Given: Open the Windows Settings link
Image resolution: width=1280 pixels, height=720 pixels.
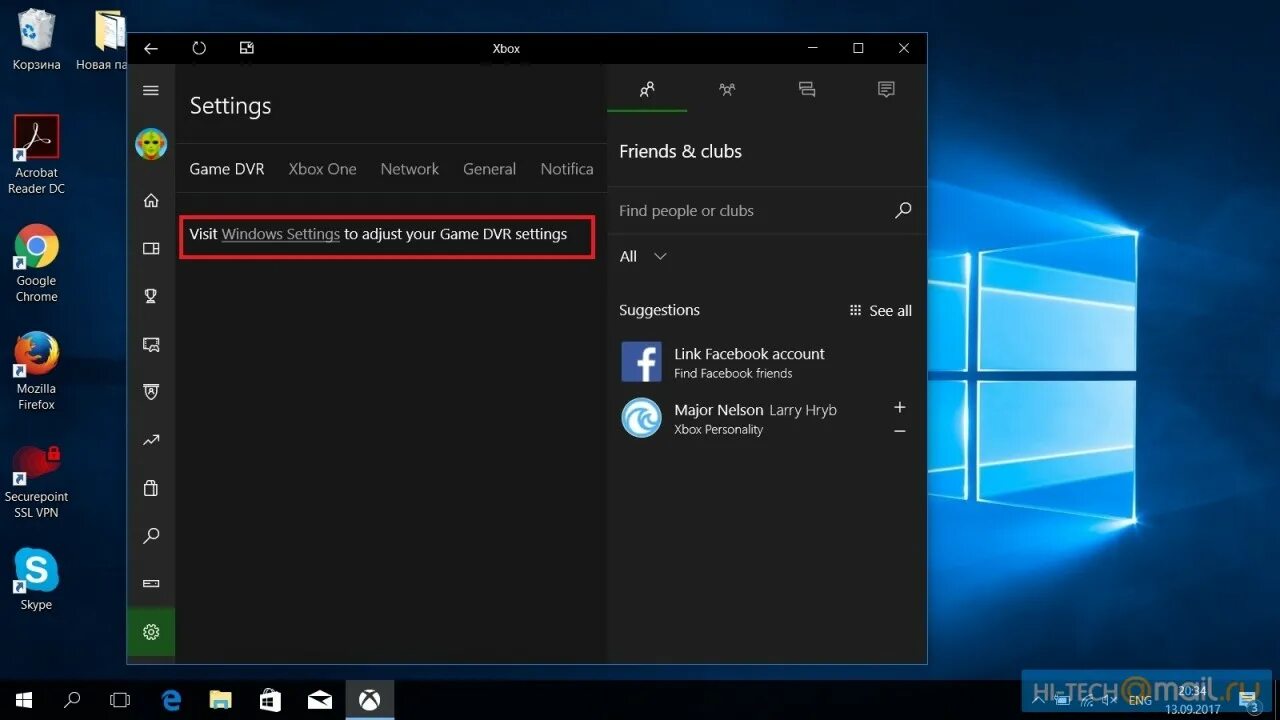Looking at the screenshot, I should [281, 234].
